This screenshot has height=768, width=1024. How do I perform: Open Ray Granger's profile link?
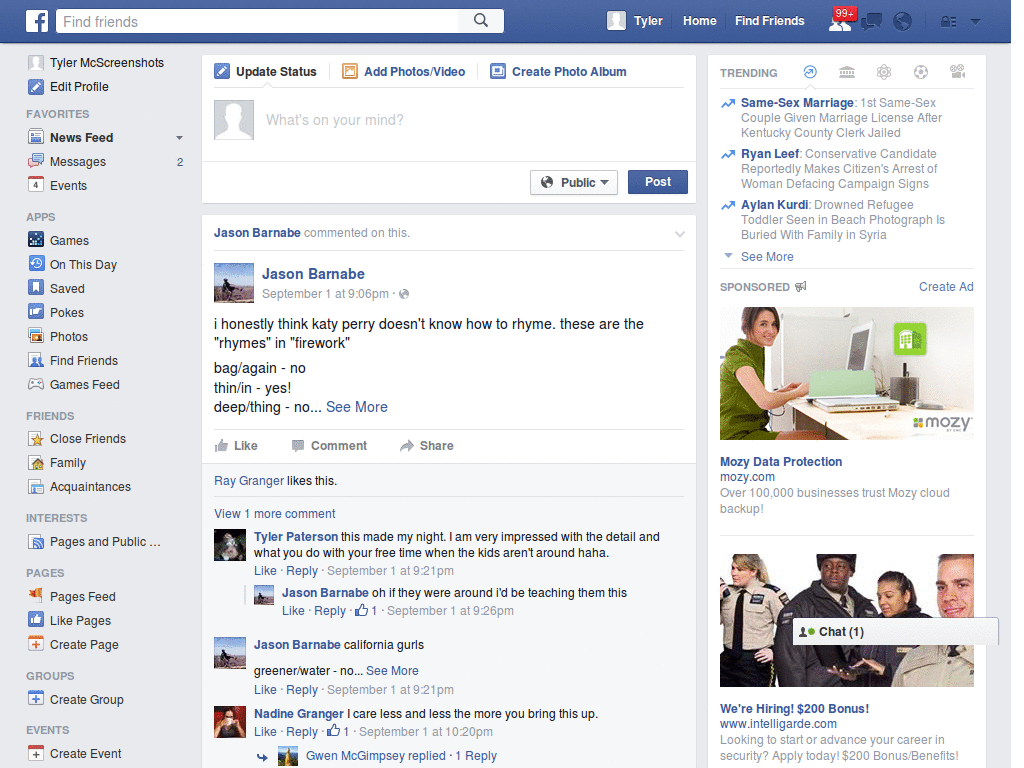[x=249, y=481]
